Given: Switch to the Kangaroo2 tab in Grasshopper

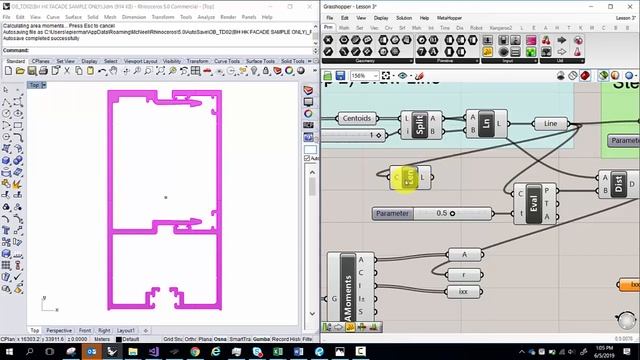Looking at the screenshot, I should coord(501,28).
